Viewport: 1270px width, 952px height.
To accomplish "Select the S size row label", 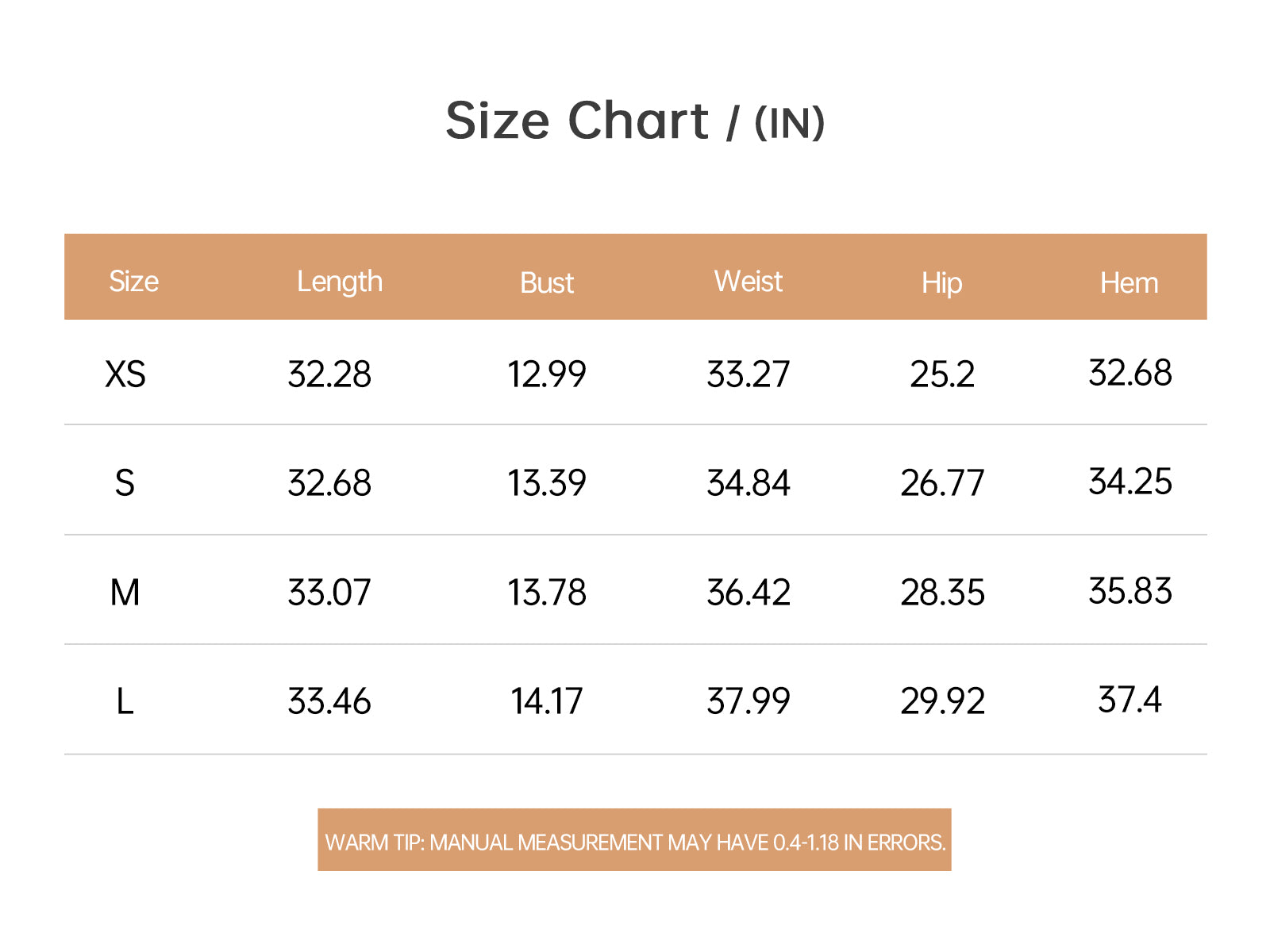I will (125, 483).
